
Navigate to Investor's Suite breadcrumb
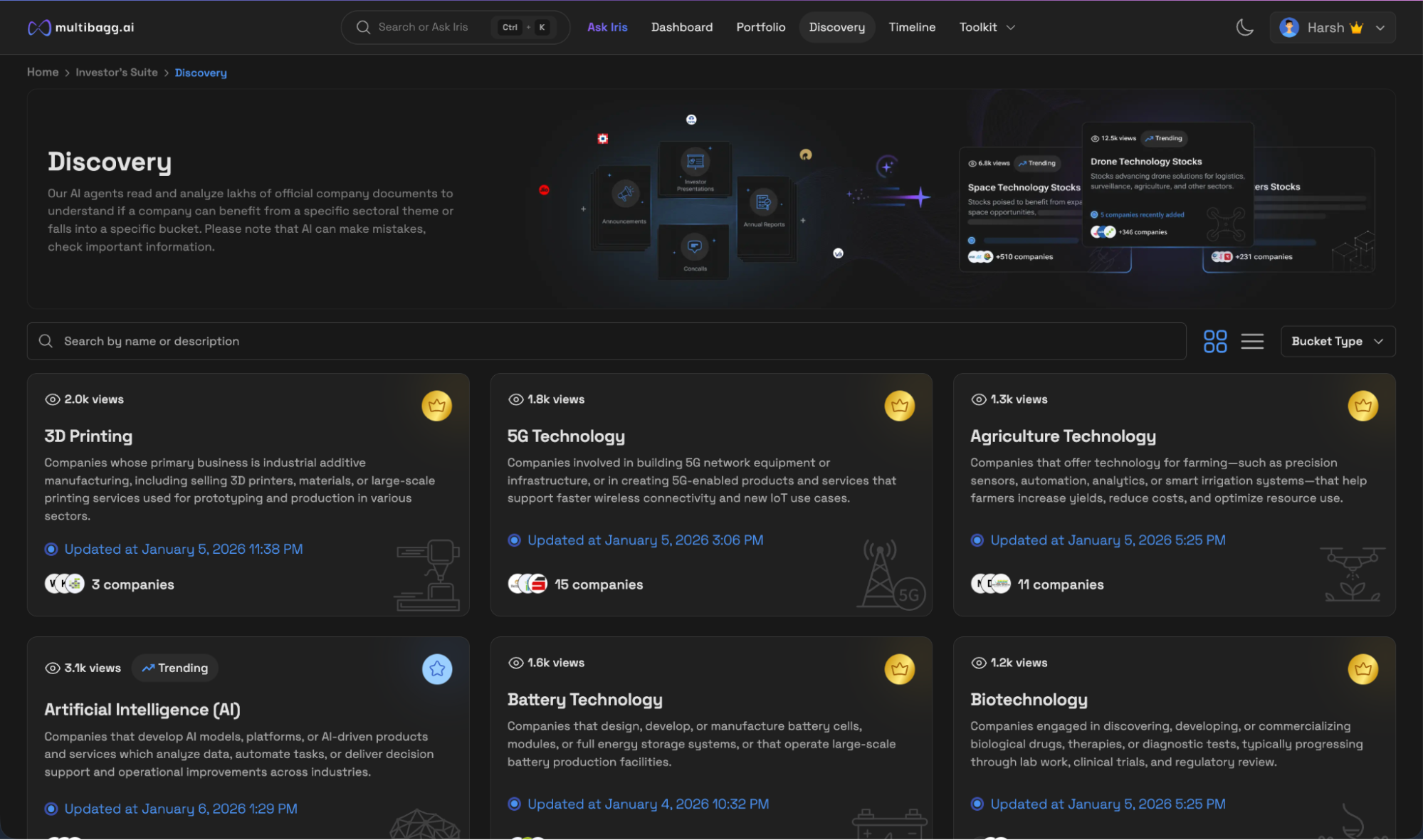tap(117, 73)
